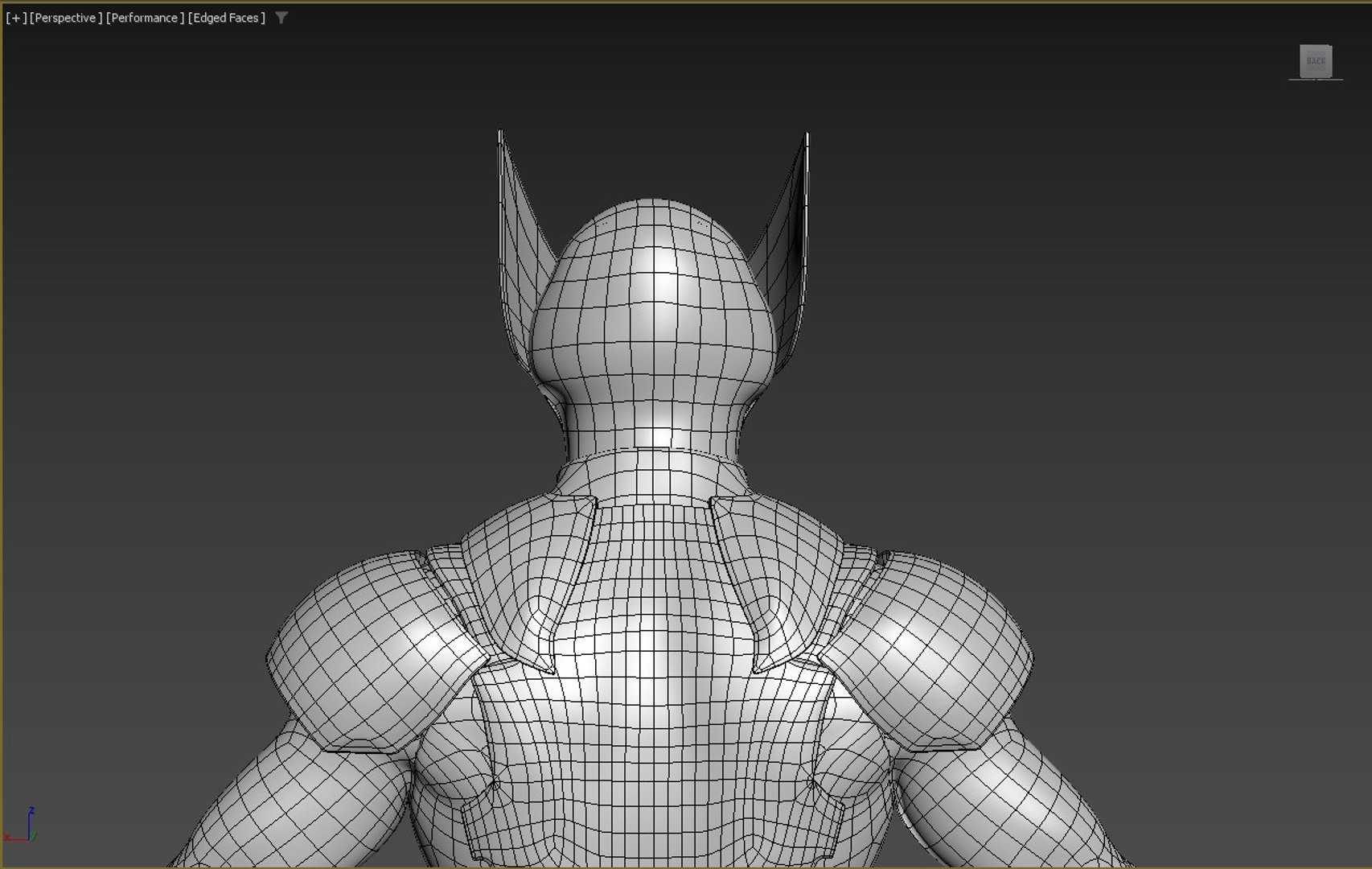Open the [+] viewport general menu

pyautogui.click(x=15, y=18)
